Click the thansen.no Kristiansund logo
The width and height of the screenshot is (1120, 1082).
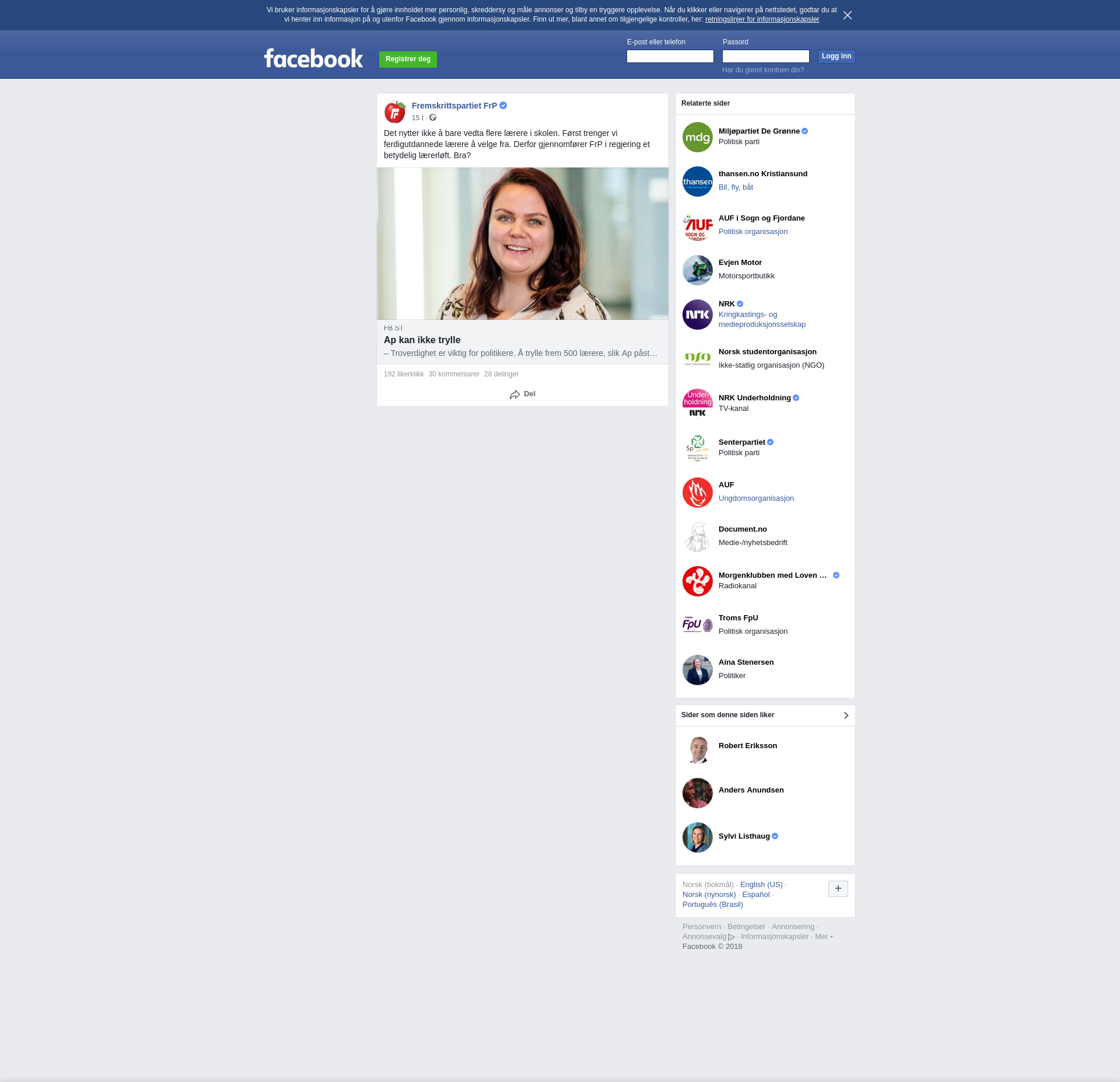(x=698, y=182)
